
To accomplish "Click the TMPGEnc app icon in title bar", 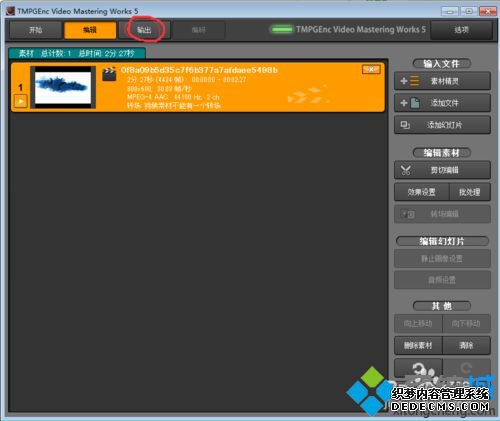I will coord(10,11).
